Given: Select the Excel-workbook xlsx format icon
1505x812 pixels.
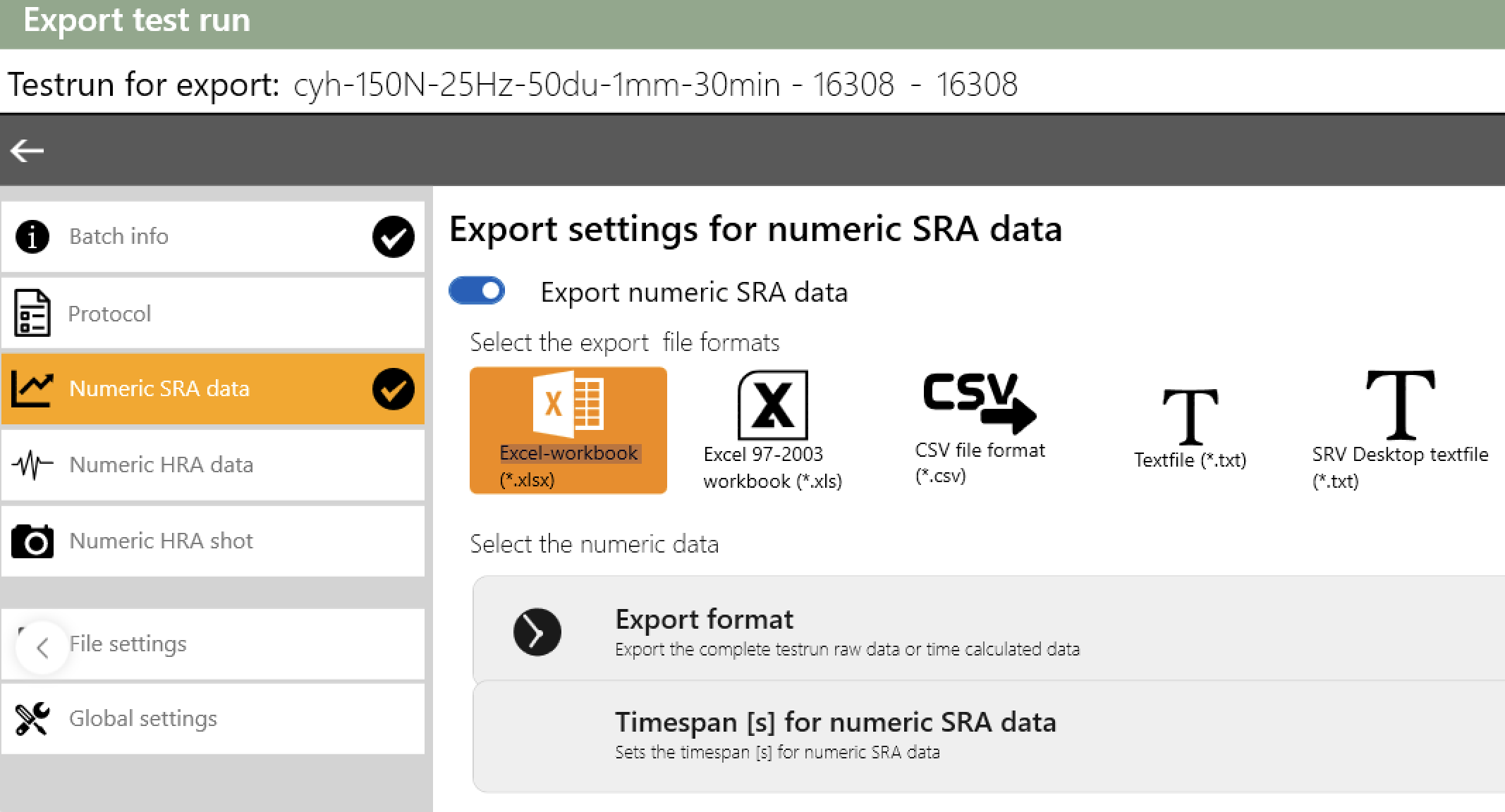Looking at the screenshot, I should (x=568, y=405).
